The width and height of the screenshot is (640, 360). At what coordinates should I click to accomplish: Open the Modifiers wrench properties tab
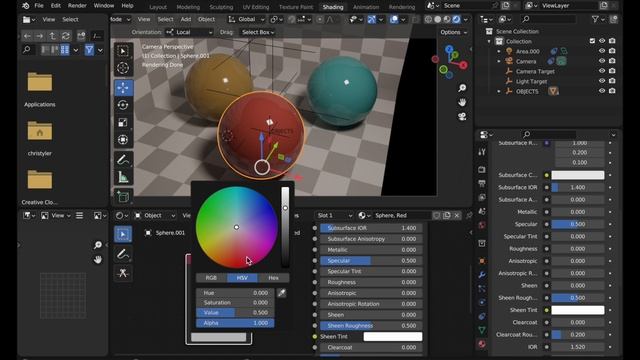tap(482, 275)
